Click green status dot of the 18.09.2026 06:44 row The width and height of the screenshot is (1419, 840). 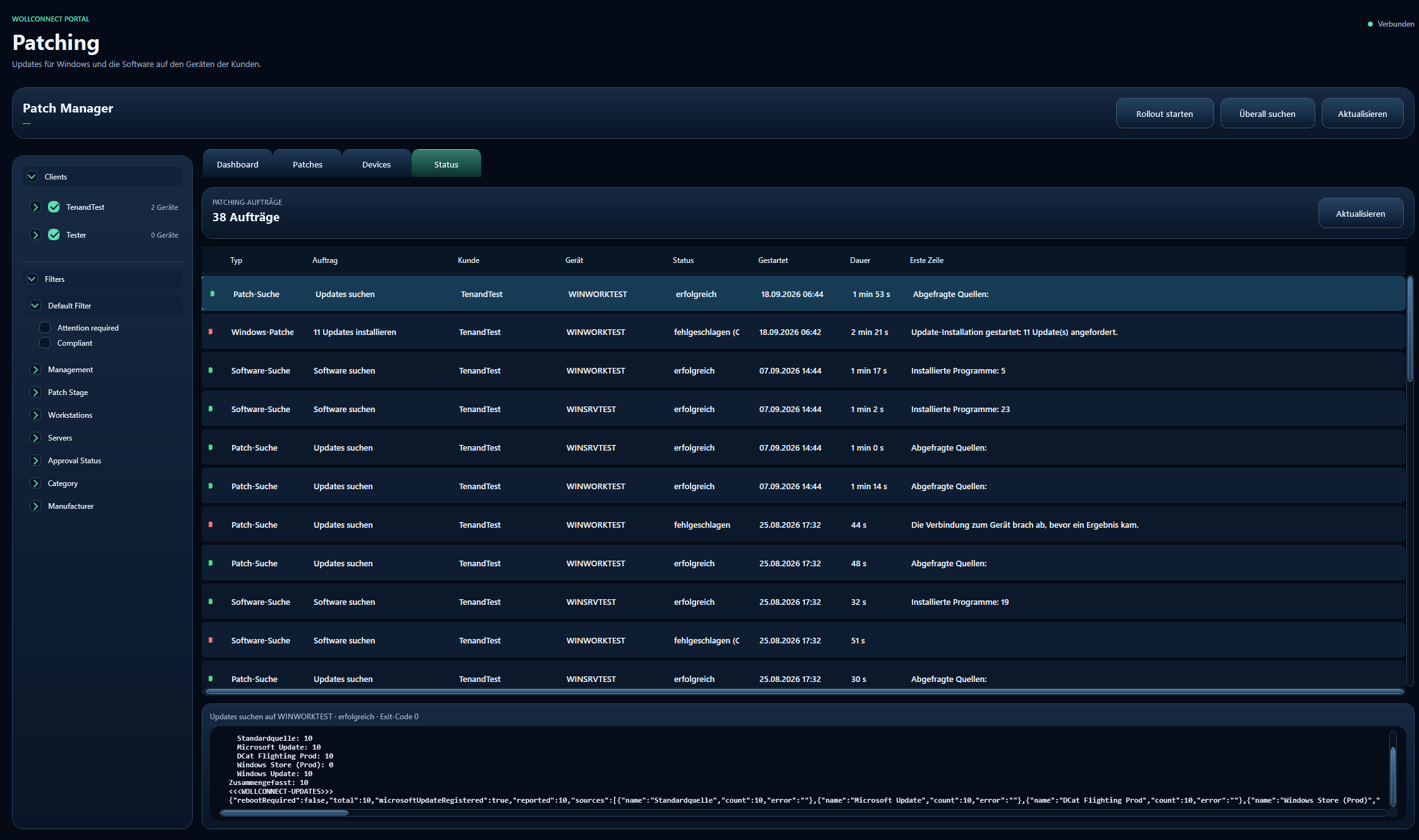pyautogui.click(x=212, y=293)
